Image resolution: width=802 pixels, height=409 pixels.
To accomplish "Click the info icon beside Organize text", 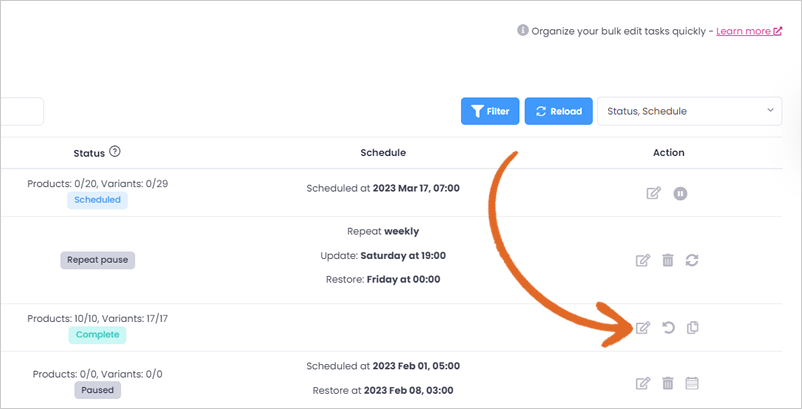I will pyautogui.click(x=522, y=31).
